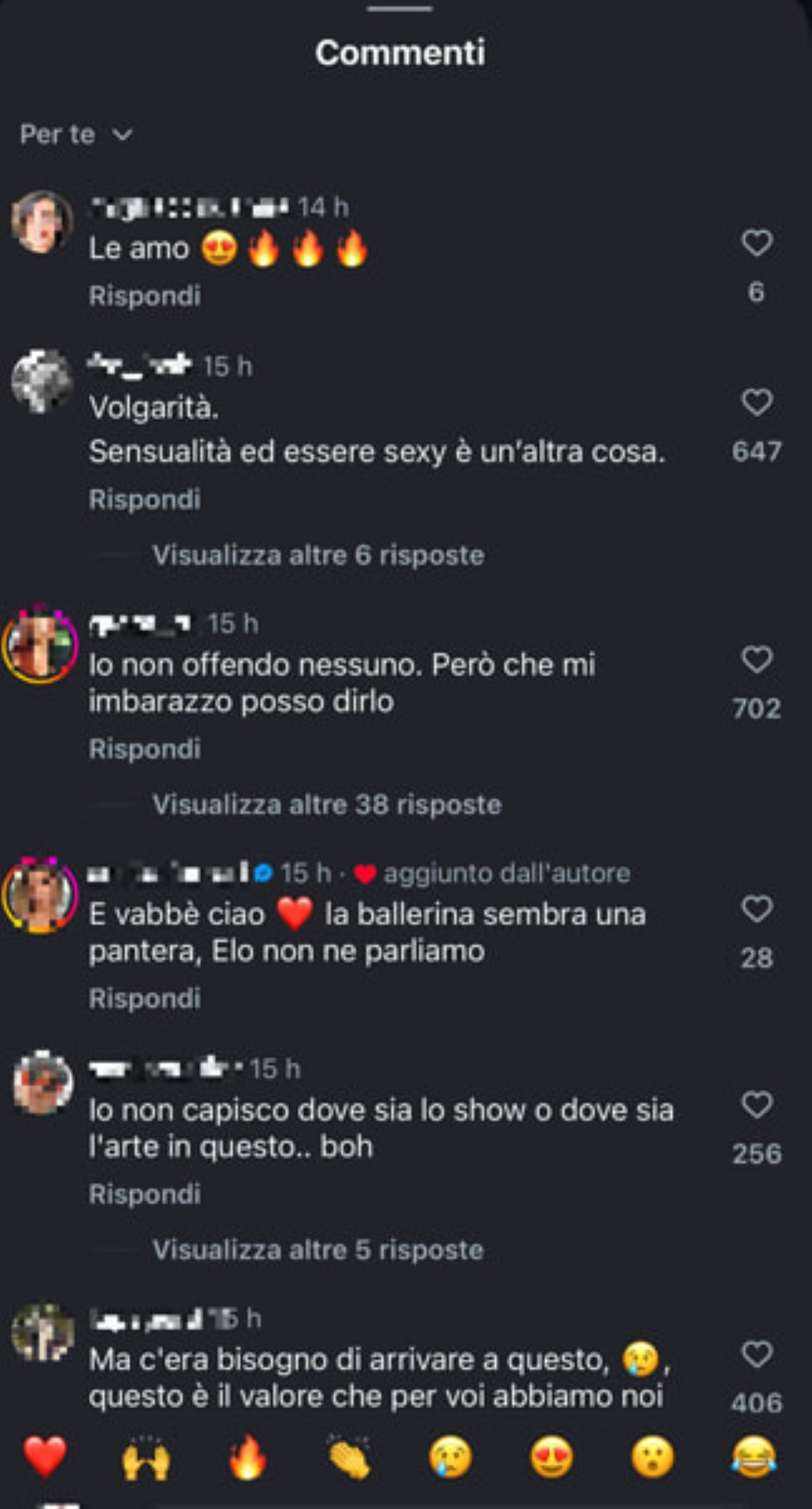Reply to the "Volgarità" comment
This screenshot has height=1509, width=812.
(x=145, y=500)
